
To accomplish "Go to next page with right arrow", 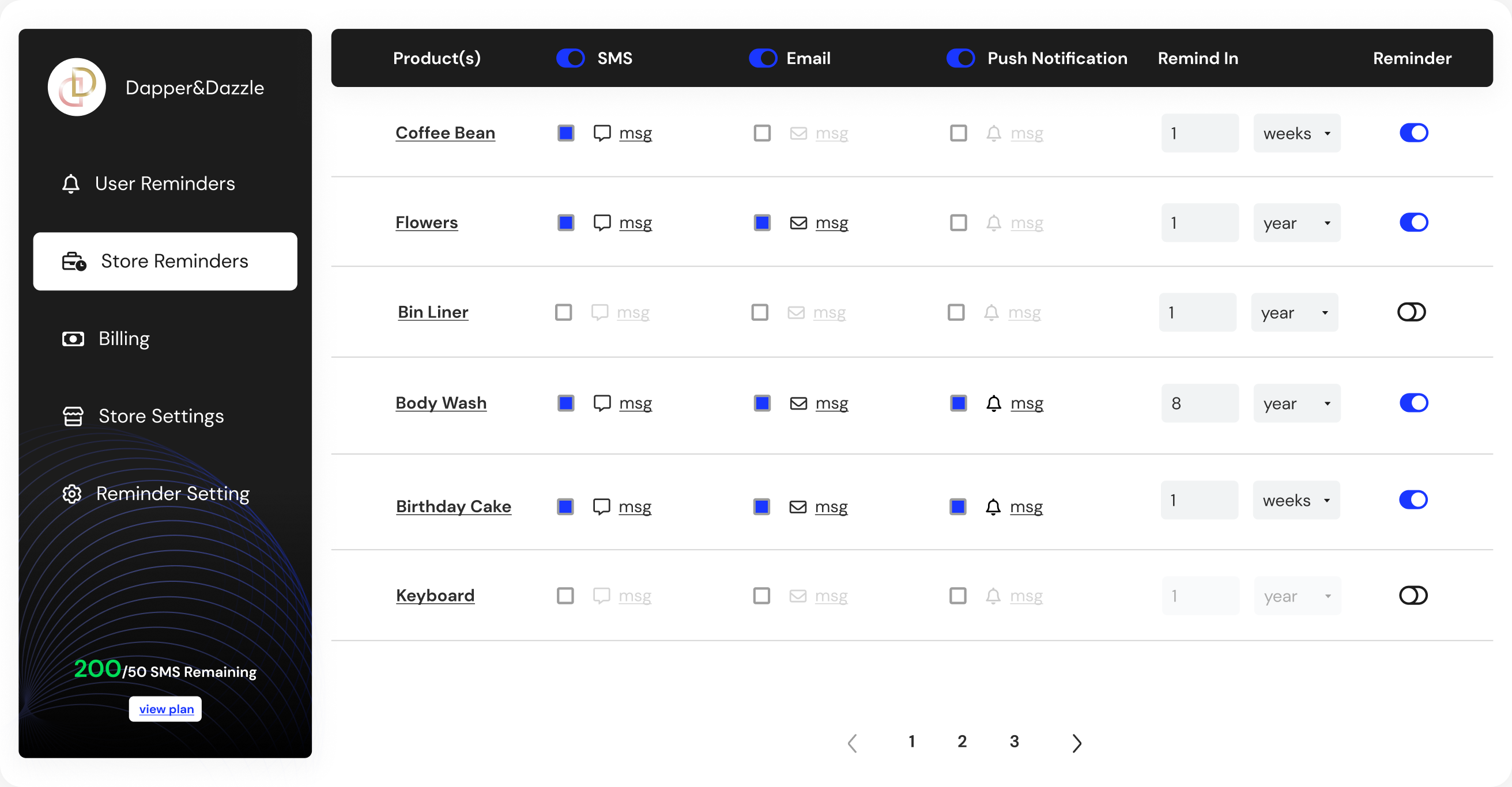I will pyautogui.click(x=1076, y=743).
